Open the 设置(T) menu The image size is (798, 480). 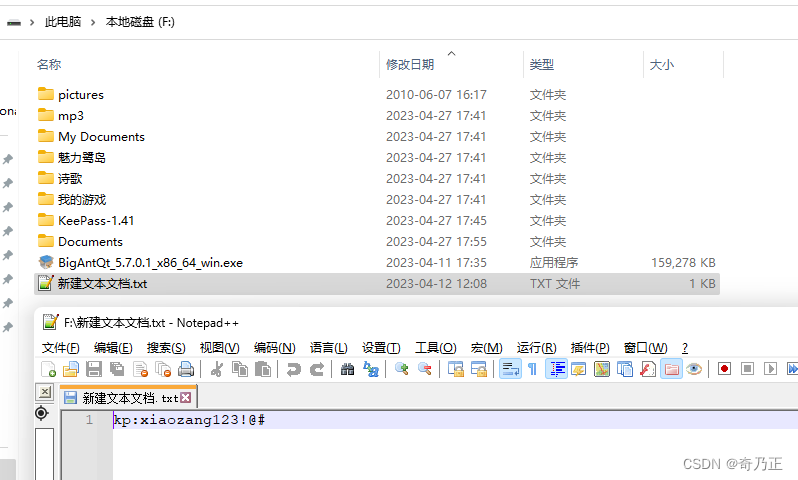tap(381, 348)
